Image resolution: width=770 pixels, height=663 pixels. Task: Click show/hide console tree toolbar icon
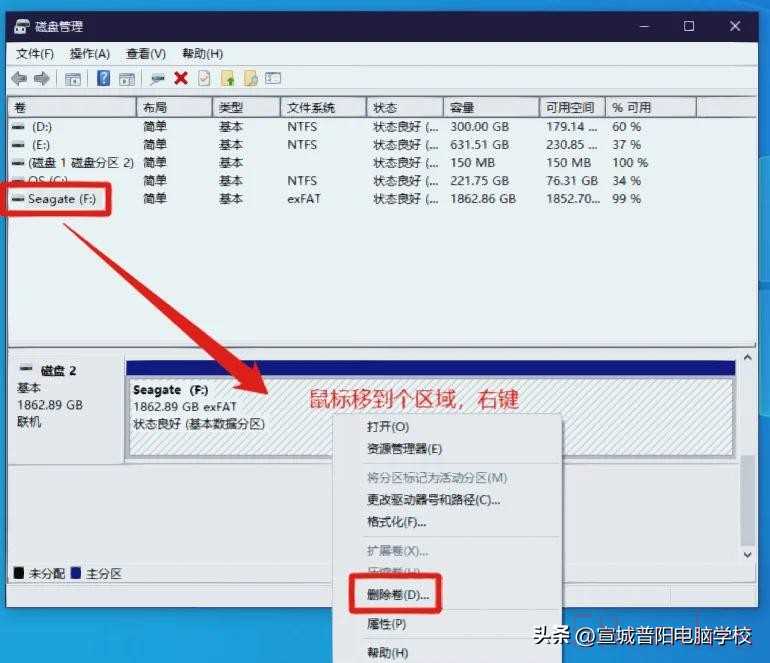click(73, 79)
